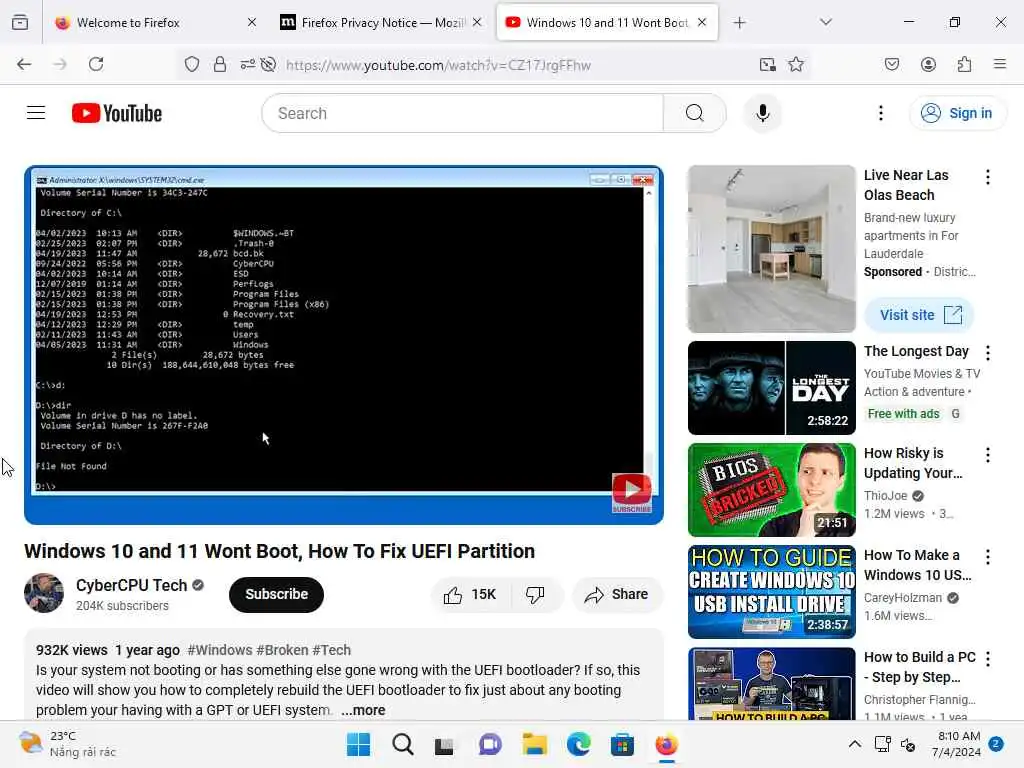Screen dimensions: 1024x768
Task: Focus the YouTube Search field
Action: [462, 113]
